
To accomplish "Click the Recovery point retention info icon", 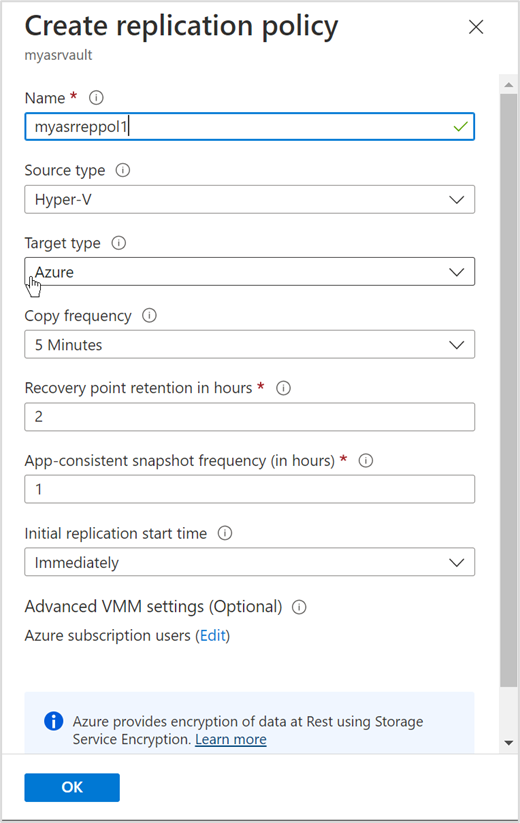I will [x=283, y=388].
